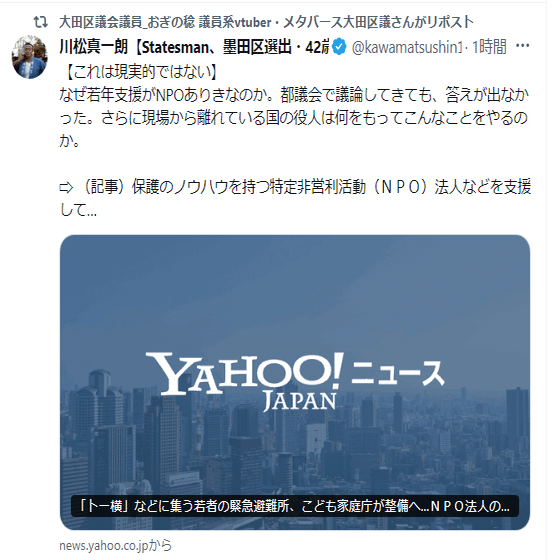
Task: Click the 【これは現実的ではない】 heading line
Action: point(141,72)
